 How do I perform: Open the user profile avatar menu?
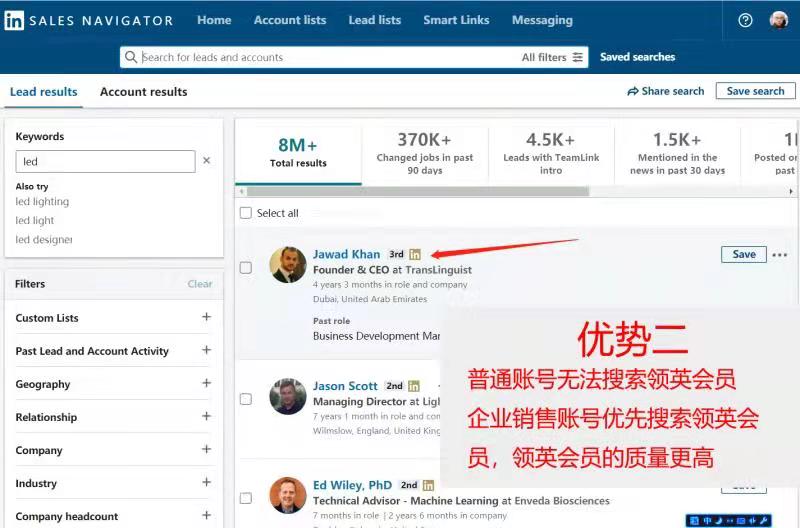[x=779, y=20]
